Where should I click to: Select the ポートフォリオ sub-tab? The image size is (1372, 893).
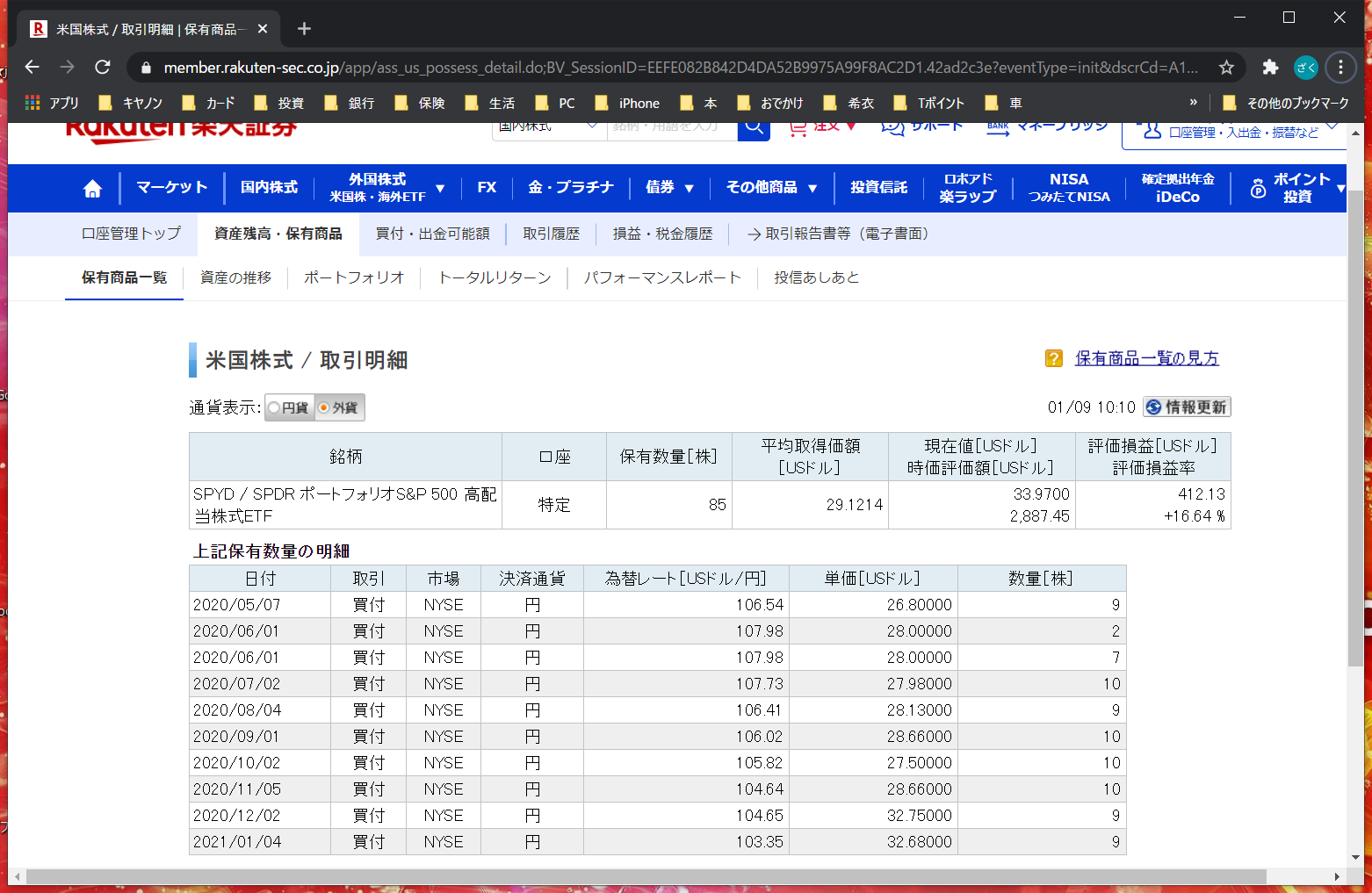tap(354, 278)
